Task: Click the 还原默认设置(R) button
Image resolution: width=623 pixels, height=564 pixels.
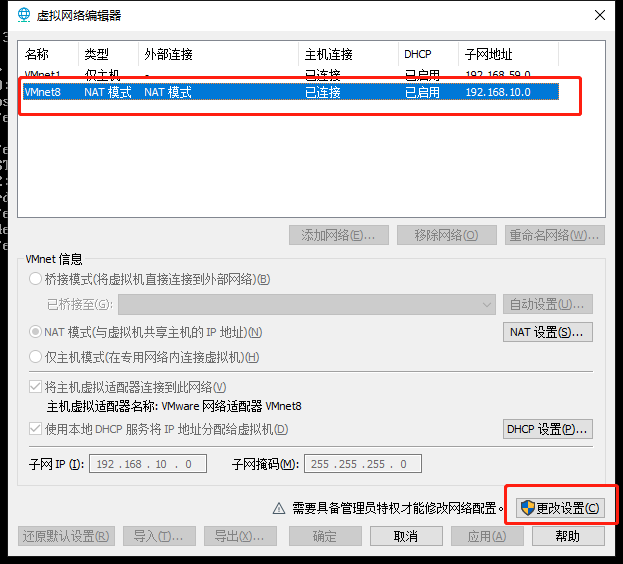Action: 66,536
